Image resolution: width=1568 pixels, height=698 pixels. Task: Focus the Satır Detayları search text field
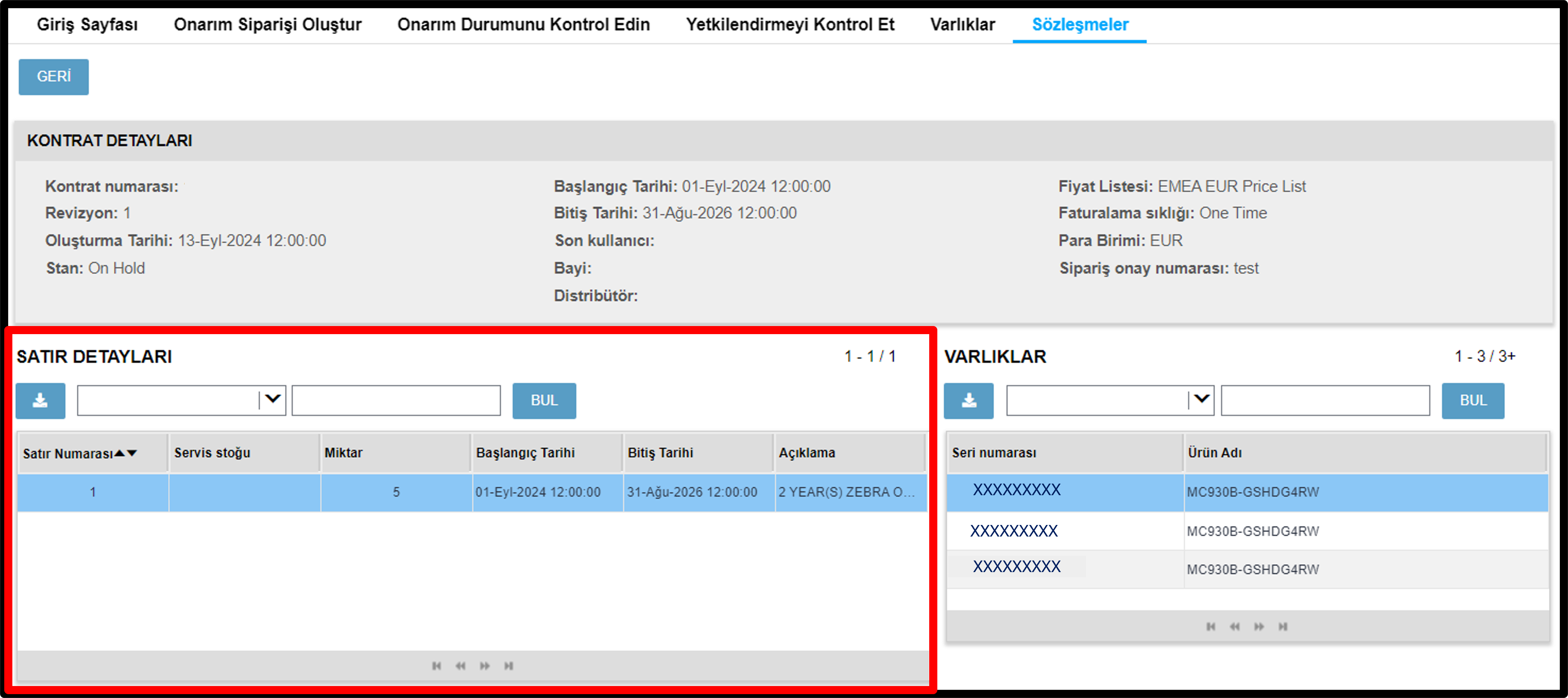396,401
